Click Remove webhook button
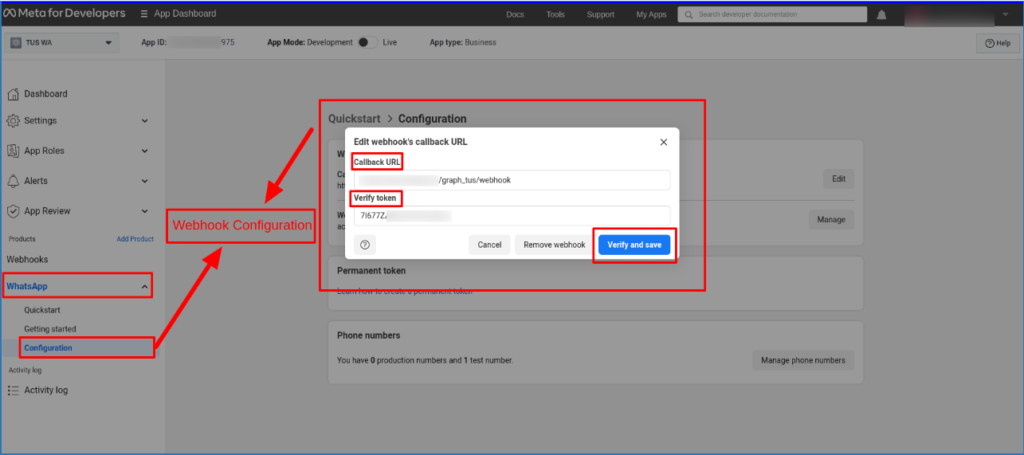The height and width of the screenshot is (455, 1024). 554,245
